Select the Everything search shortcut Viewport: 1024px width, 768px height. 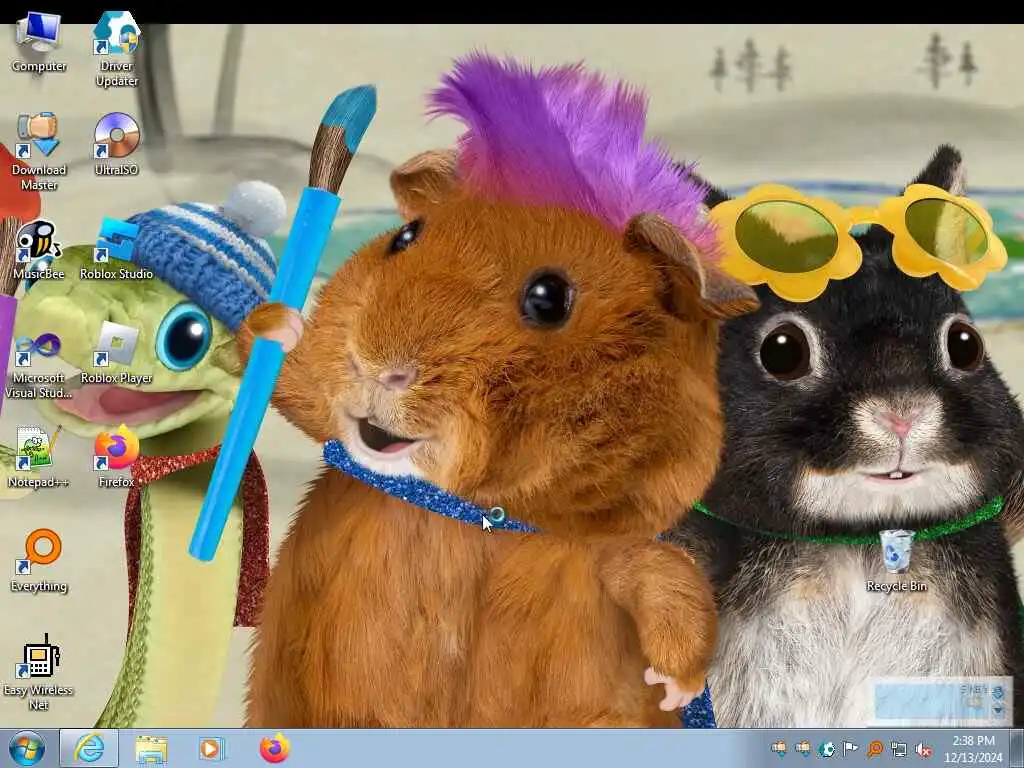tap(39, 562)
